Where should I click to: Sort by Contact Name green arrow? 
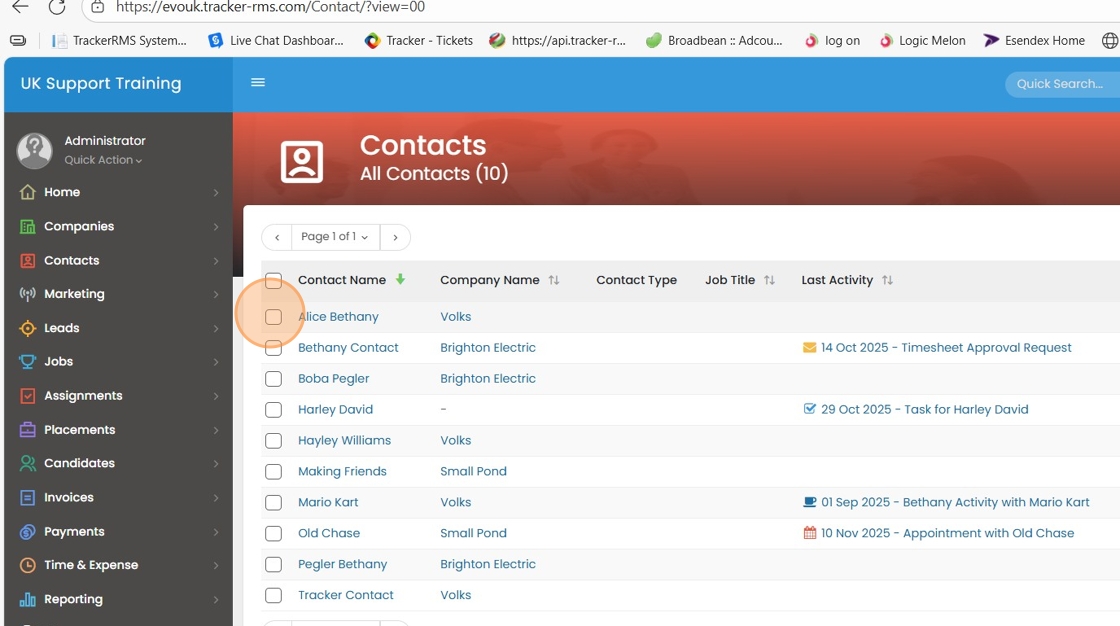coord(400,279)
